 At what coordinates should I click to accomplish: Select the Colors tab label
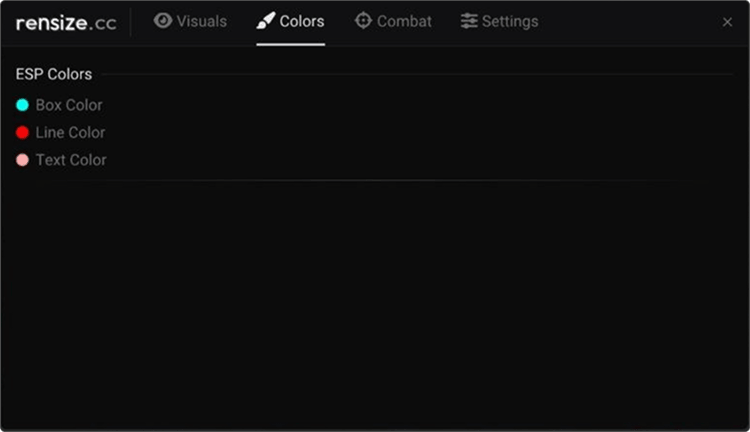pos(302,21)
